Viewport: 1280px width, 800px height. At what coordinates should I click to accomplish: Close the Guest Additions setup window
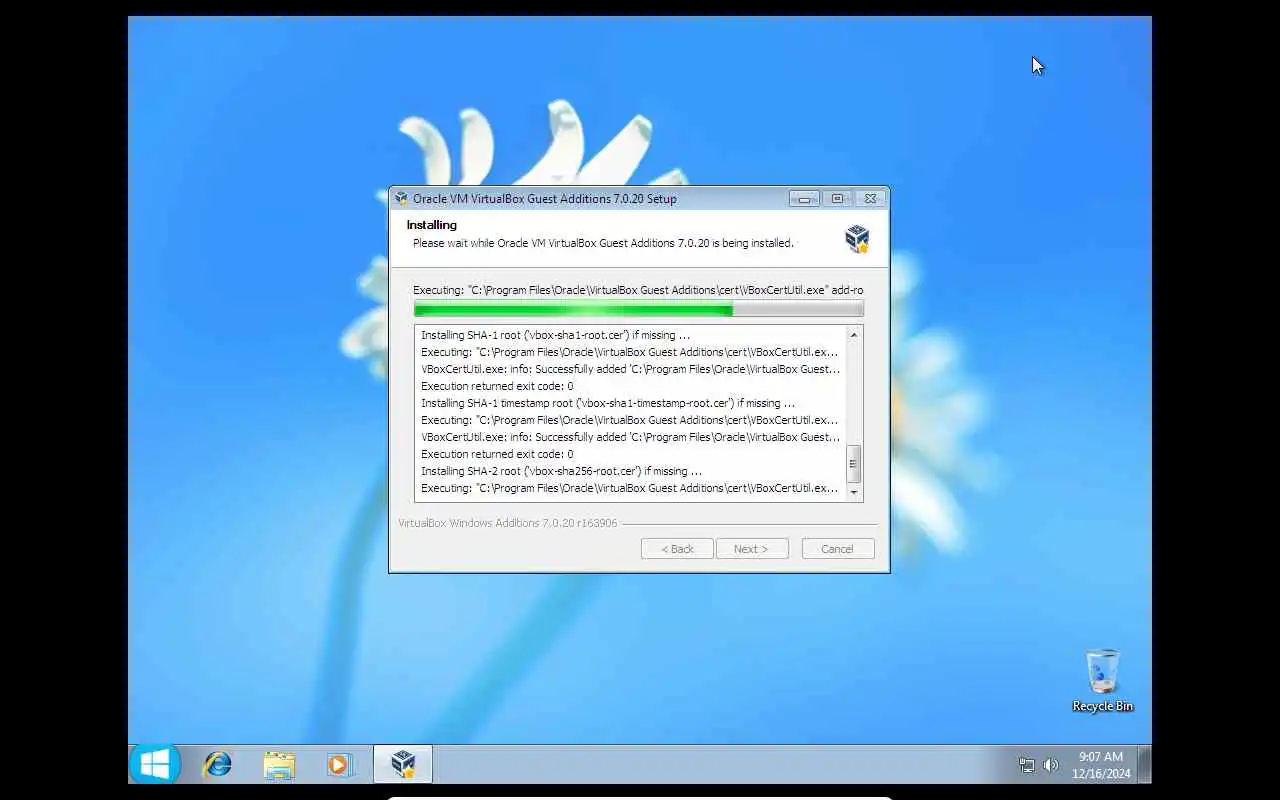870,198
